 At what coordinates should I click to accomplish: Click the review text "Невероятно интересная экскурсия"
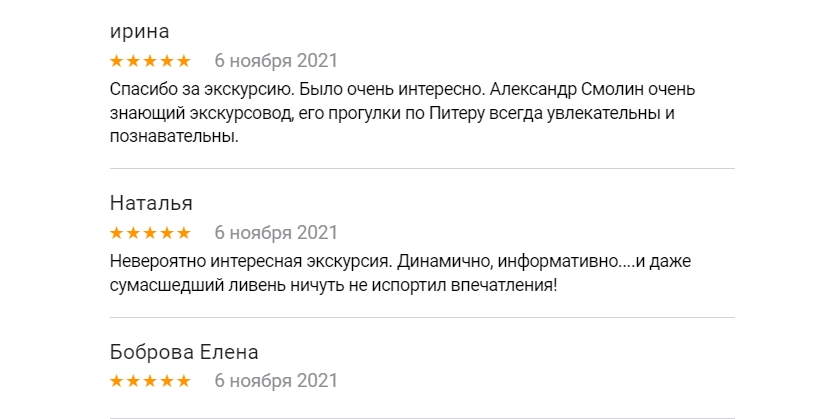(400, 274)
